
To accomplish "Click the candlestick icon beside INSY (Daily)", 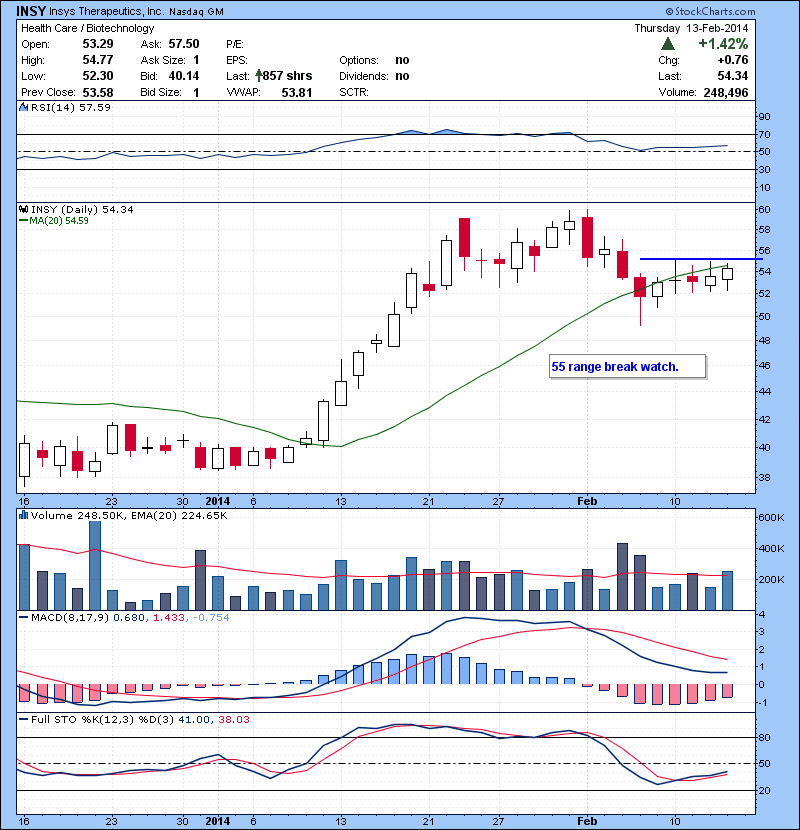I will (x=23, y=209).
